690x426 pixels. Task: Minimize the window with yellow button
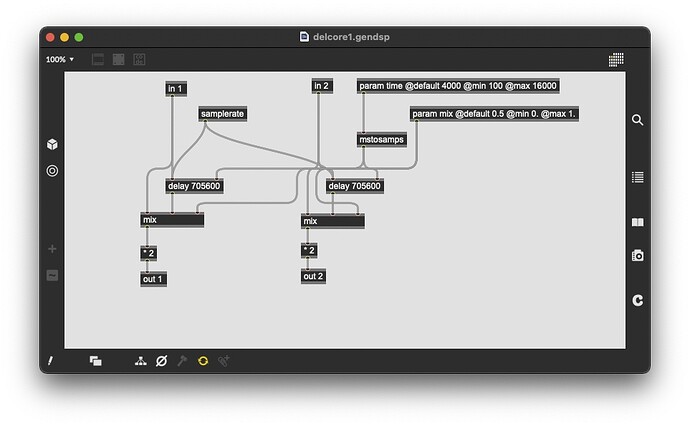65,37
